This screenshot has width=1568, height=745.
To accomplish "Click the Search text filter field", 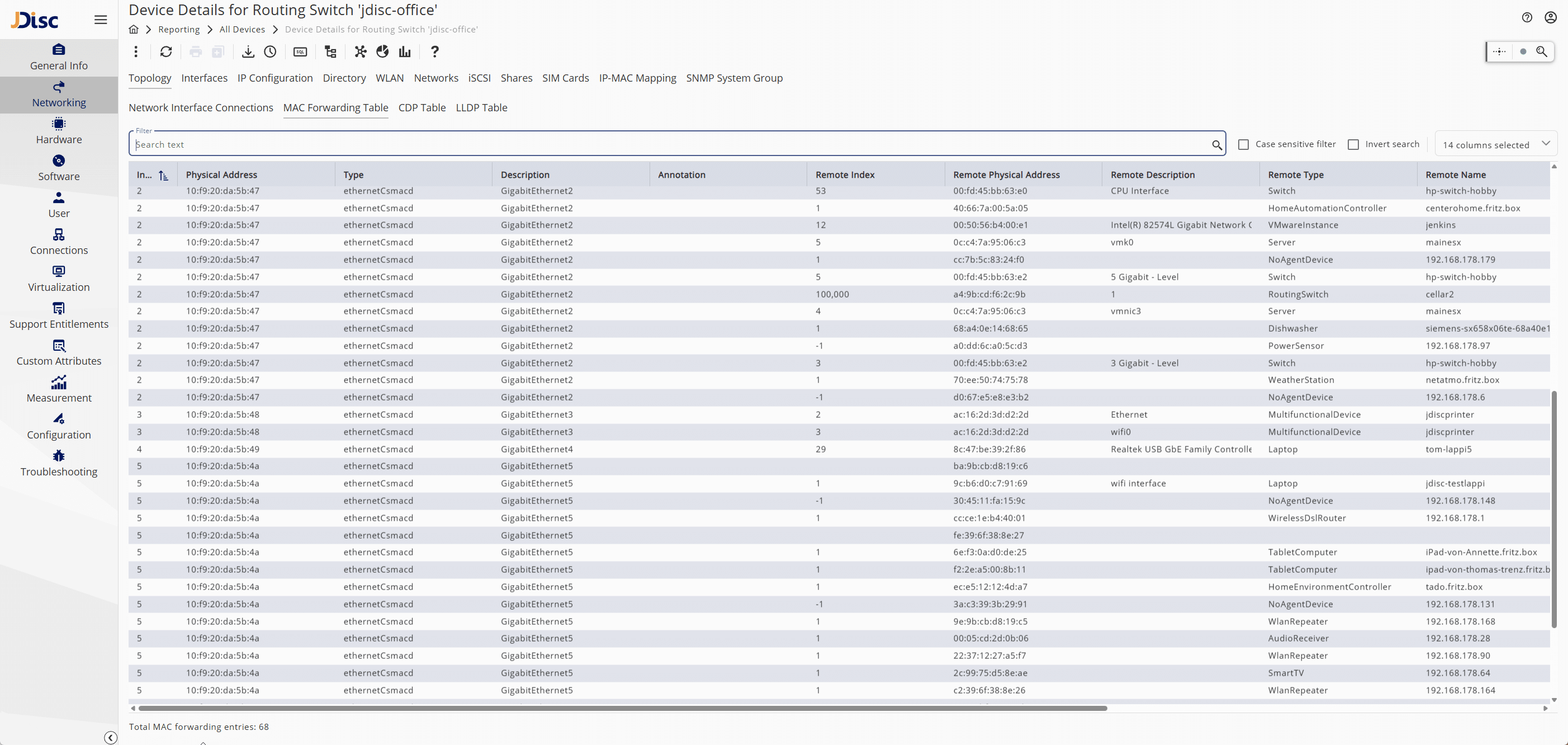I will [670, 144].
